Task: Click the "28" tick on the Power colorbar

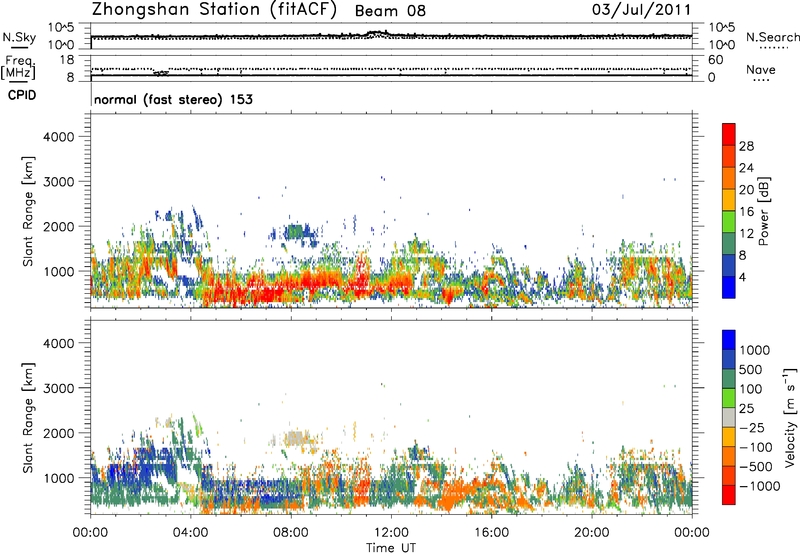Action: [746, 146]
